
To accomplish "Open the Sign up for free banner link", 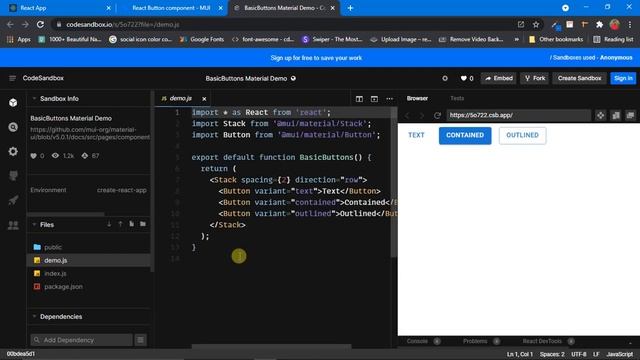I will [x=316, y=58].
